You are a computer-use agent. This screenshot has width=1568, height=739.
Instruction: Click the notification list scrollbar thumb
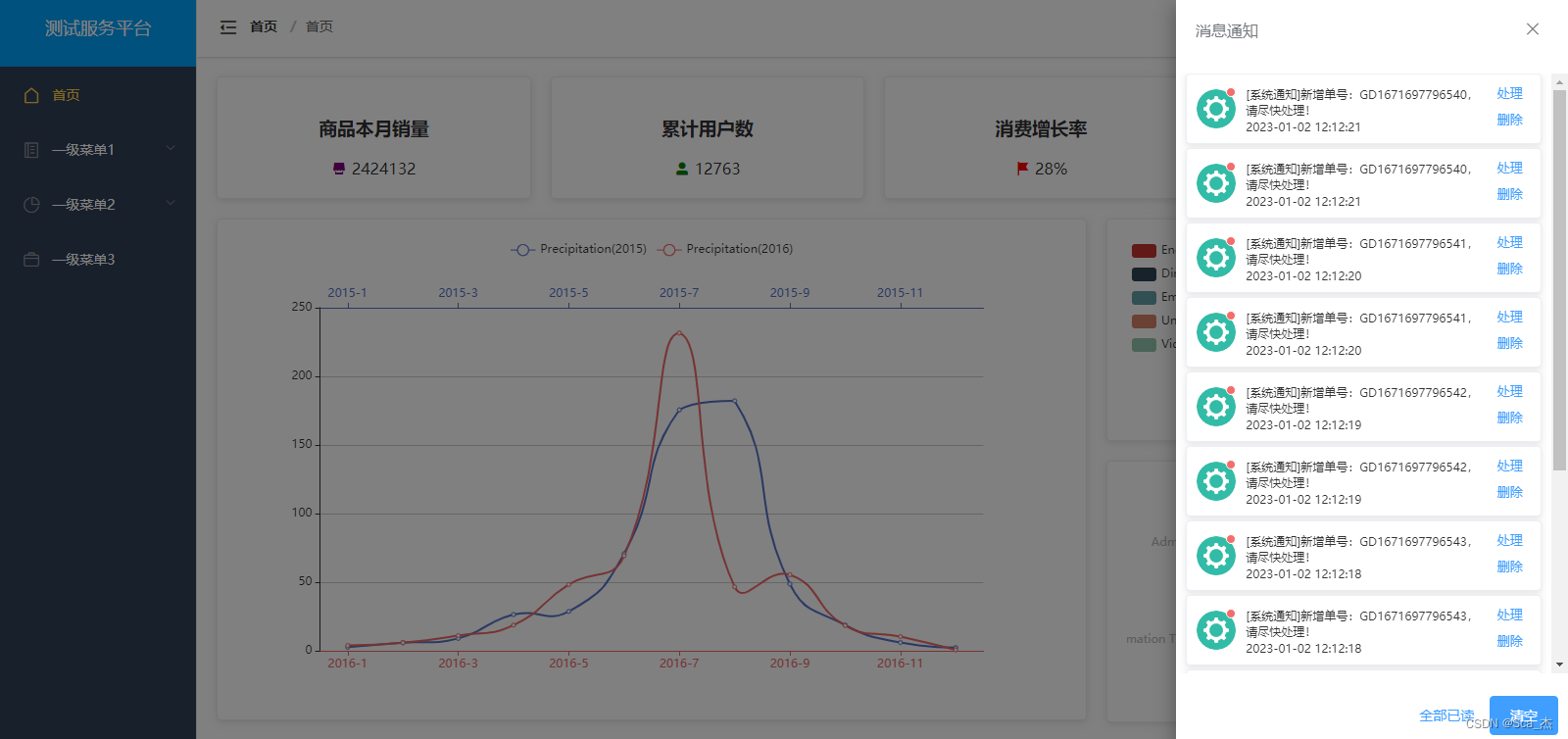tap(1559, 280)
